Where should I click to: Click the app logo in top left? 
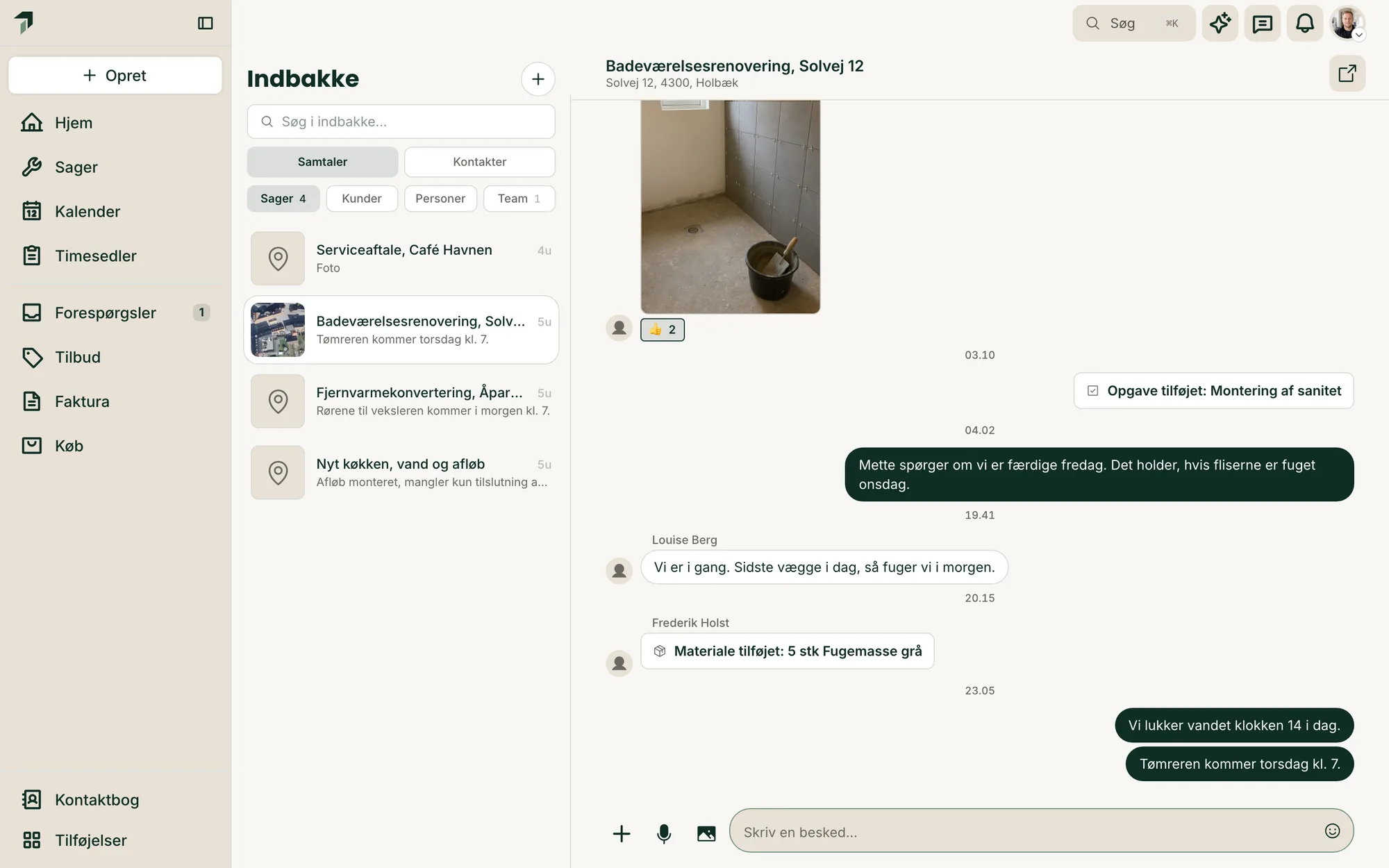(x=24, y=22)
